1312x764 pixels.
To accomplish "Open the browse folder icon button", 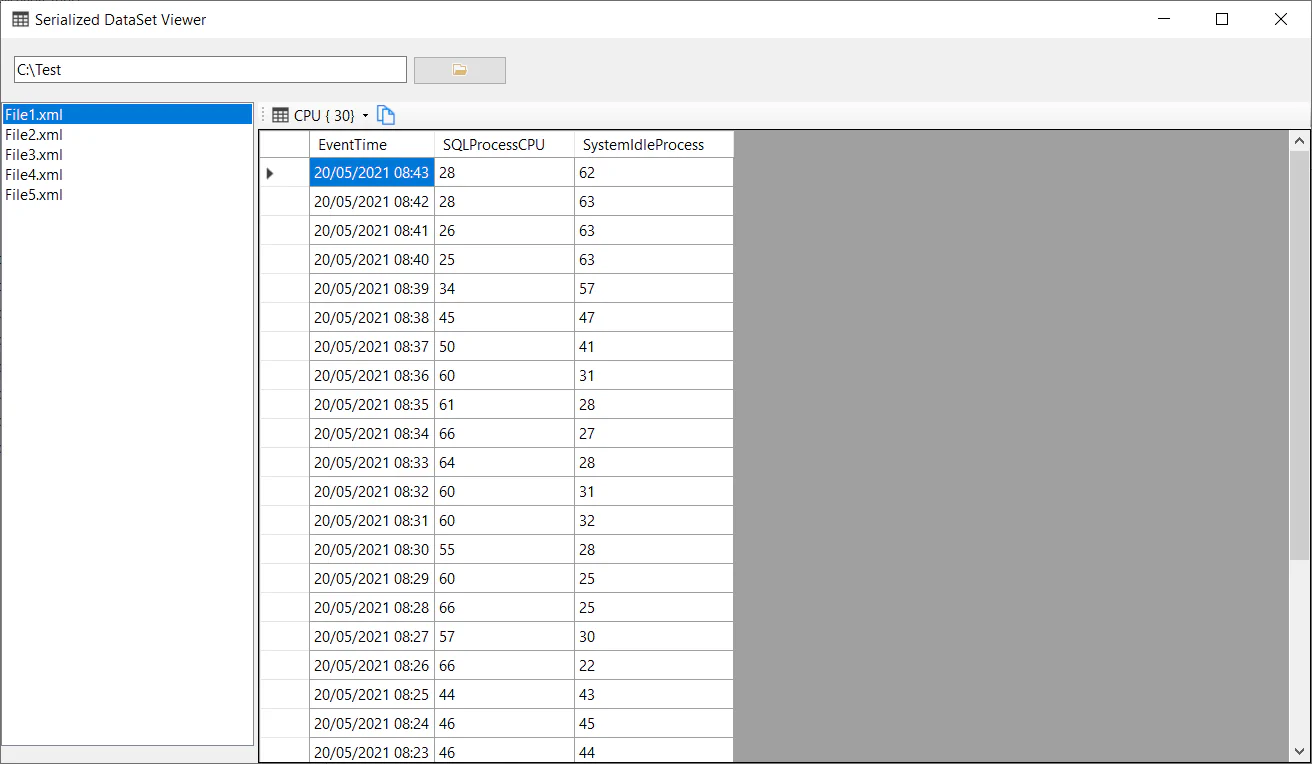I will [x=459, y=70].
